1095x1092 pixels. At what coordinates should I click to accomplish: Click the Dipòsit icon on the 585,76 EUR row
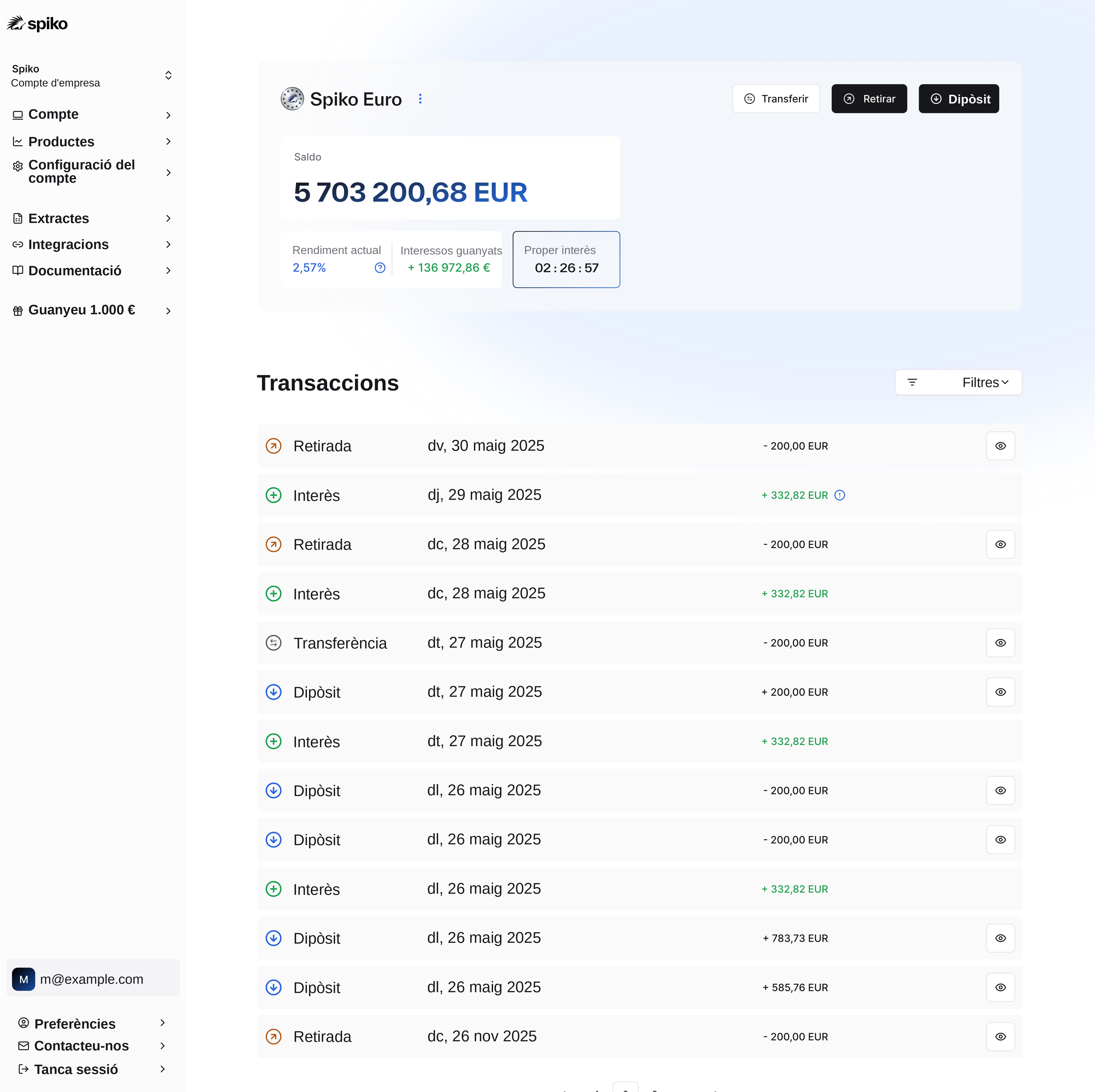274,988
